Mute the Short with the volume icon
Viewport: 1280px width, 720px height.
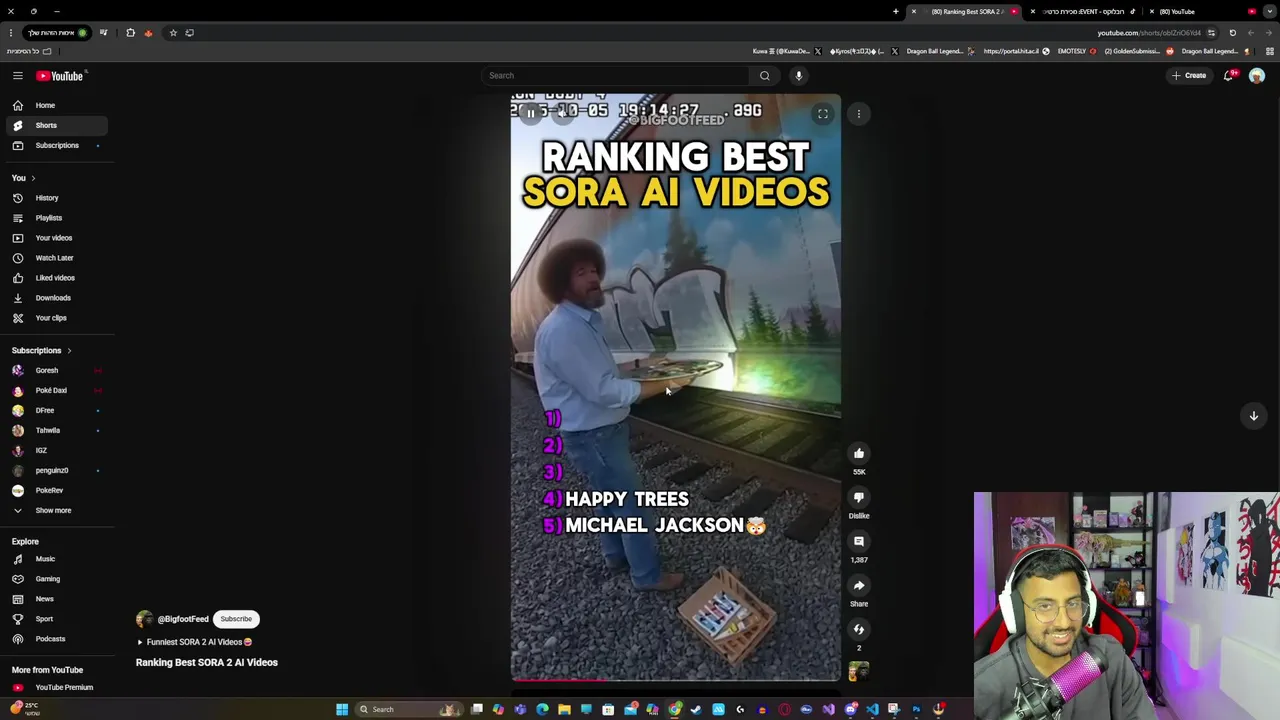tap(563, 114)
